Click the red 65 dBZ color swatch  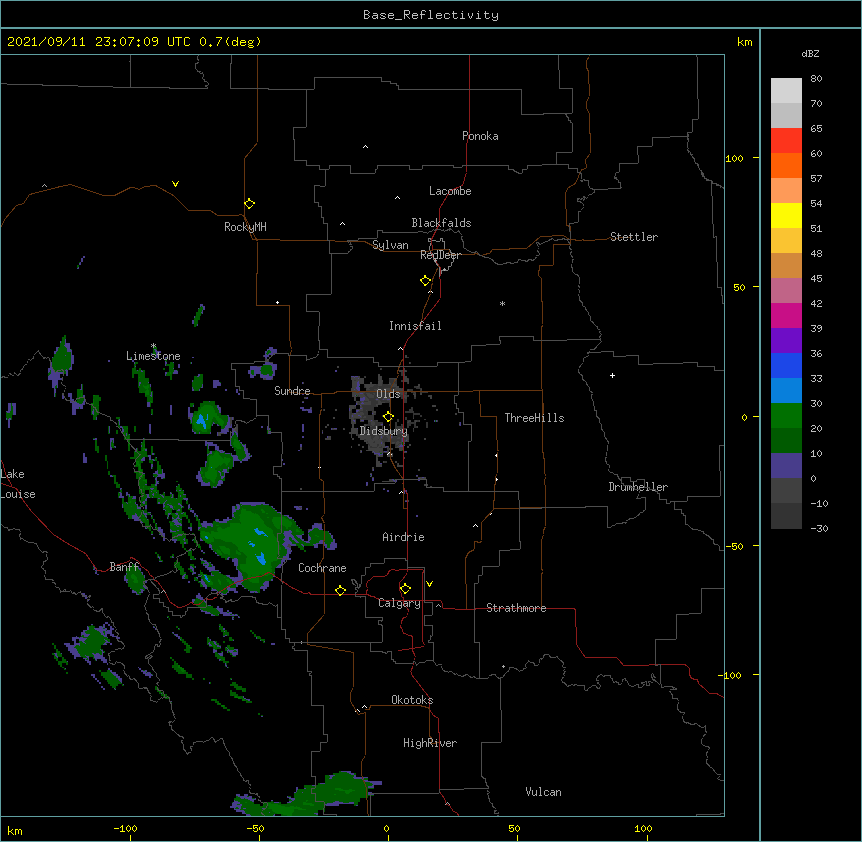(x=786, y=140)
